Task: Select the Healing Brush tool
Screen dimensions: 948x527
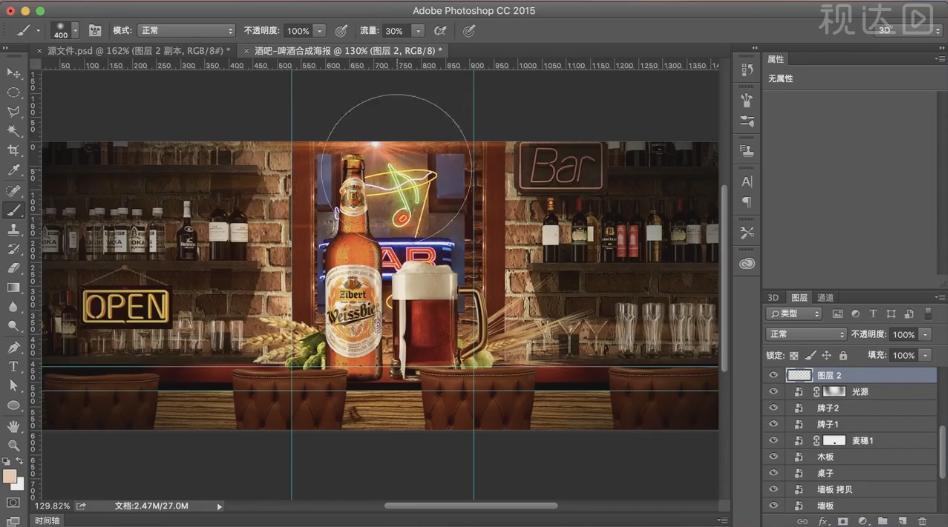Action: pyautogui.click(x=13, y=191)
